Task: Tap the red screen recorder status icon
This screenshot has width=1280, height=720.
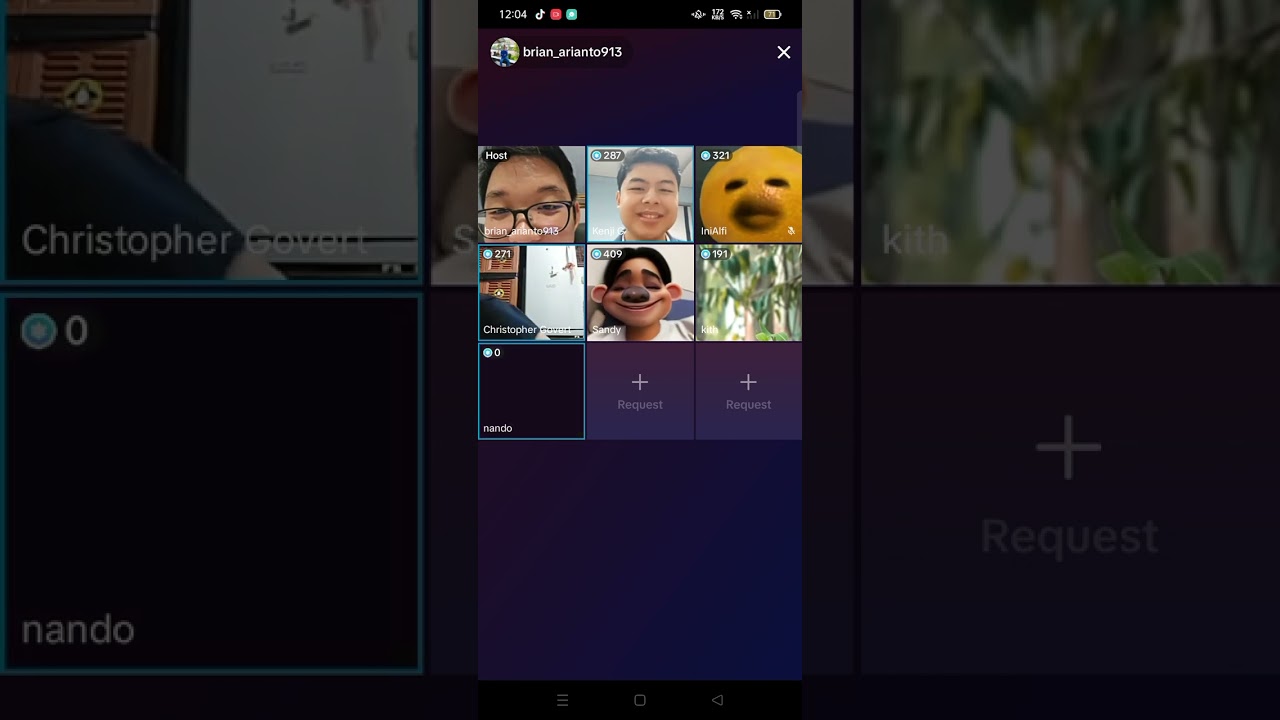Action: (x=556, y=15)
